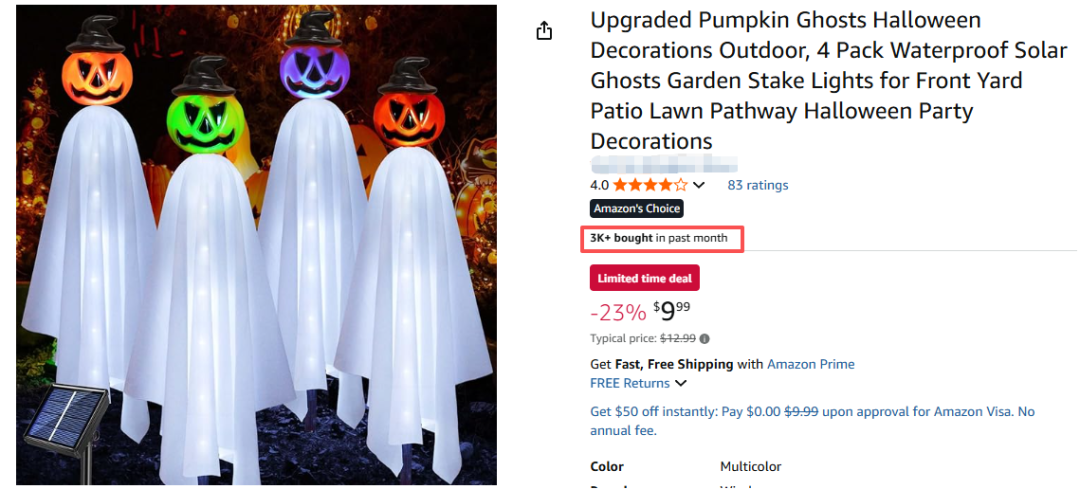Click the crossed-out $12.99 typical price
The image size is (1080, 489).
[x=678, y=339]
